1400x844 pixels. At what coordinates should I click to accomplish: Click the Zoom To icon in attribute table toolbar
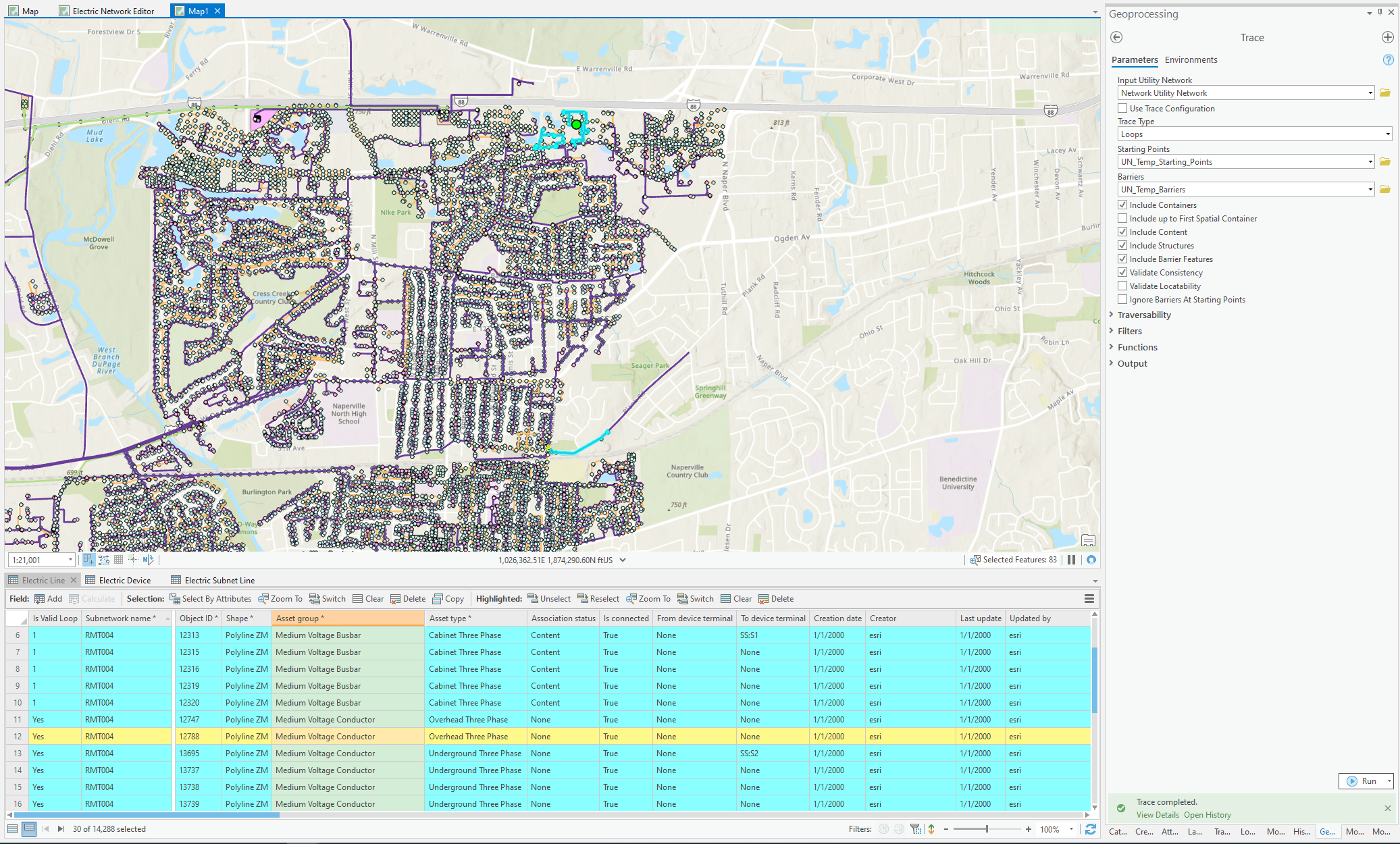click(x=283, y=599)
